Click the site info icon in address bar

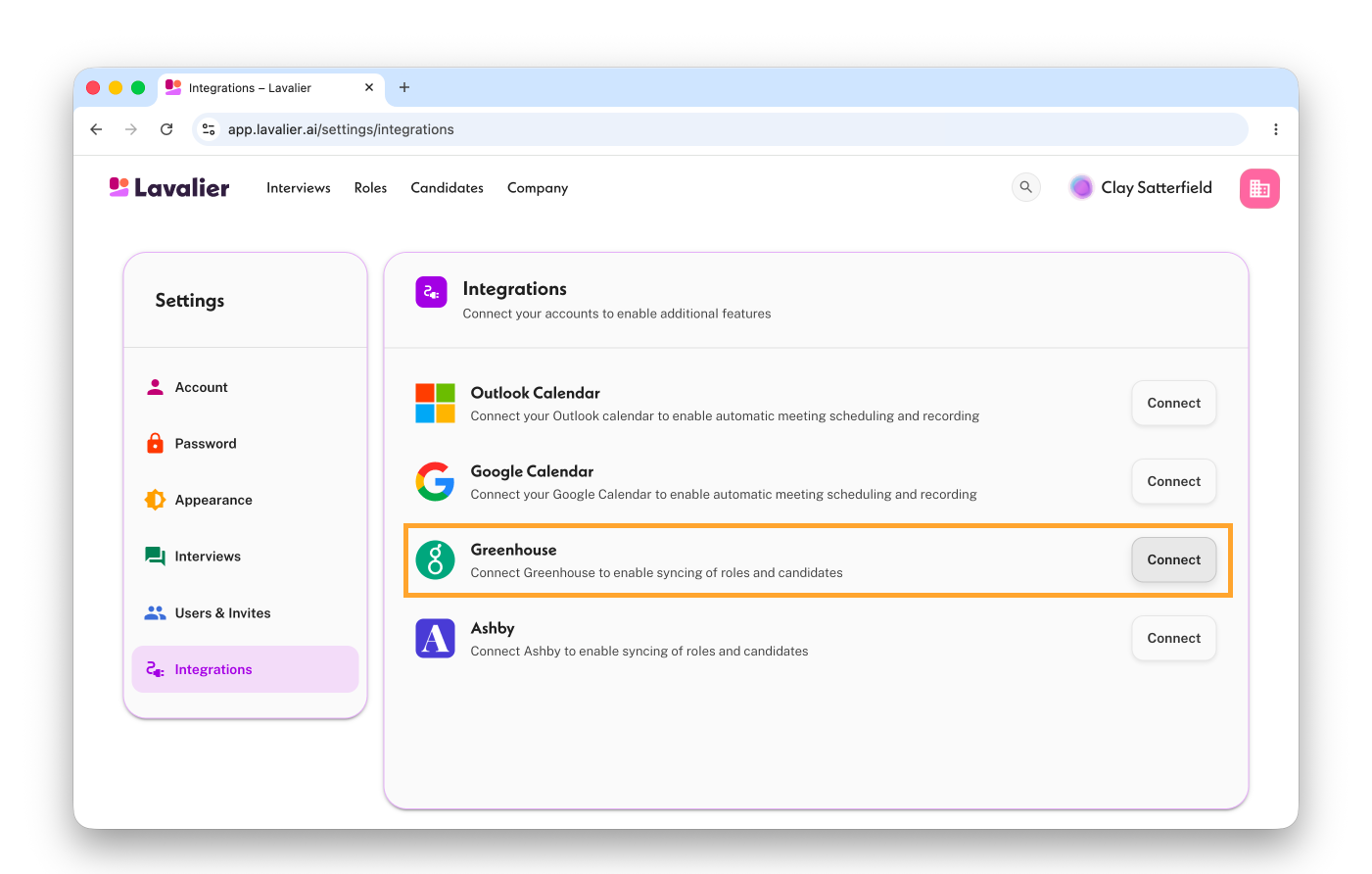[209, 129]
